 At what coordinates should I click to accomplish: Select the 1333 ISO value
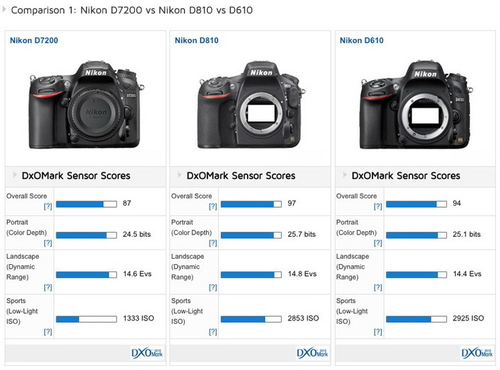[x=139, y=318]
